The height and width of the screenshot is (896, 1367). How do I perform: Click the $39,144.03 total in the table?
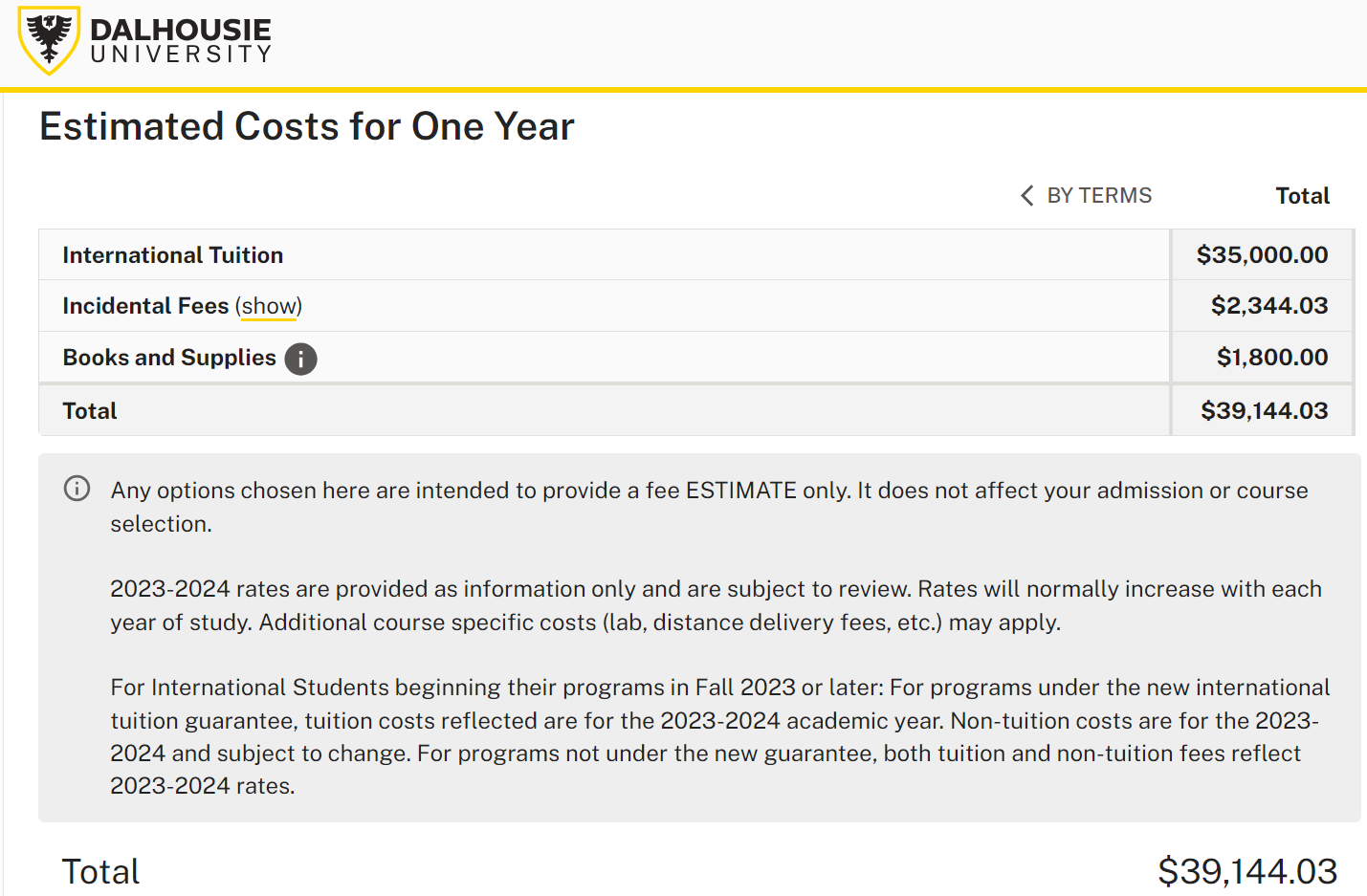[1264, 411]
